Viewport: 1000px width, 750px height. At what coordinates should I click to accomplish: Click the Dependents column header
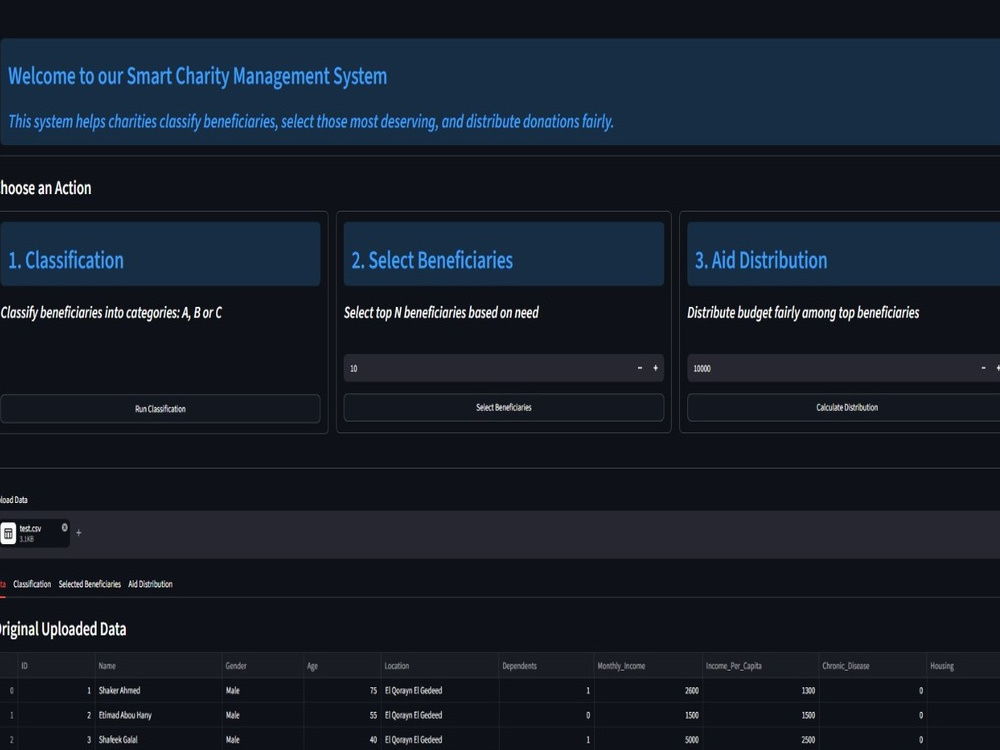tap(547, 666)
